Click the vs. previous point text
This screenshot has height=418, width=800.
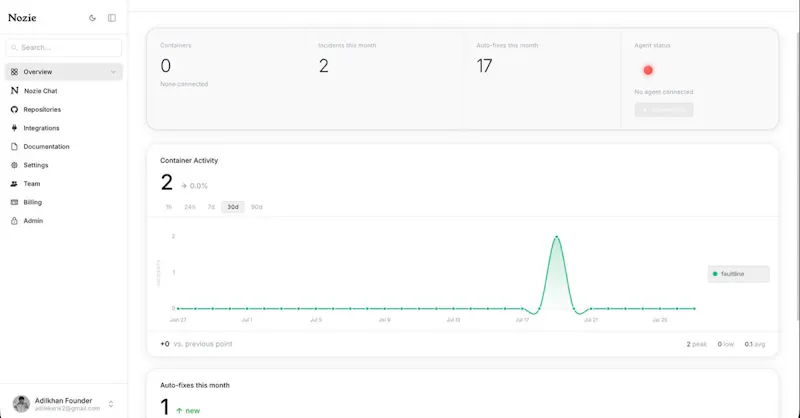pyautogui.click(x=203, y=344)
